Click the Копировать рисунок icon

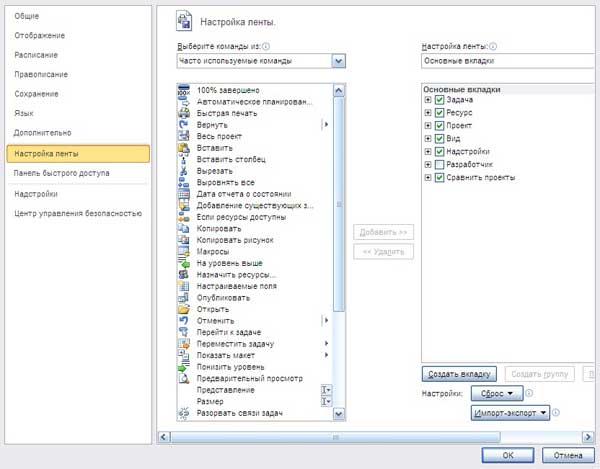[x=184, y=240]
